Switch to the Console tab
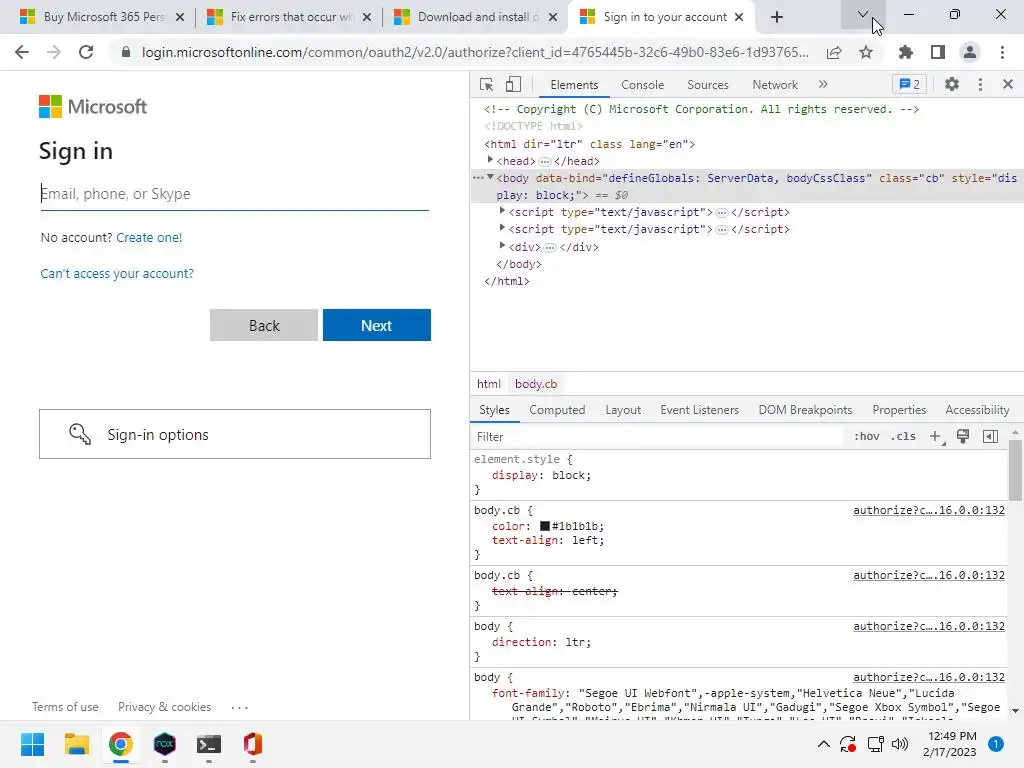Viewport: 1024px width, 768px height. point(643,85)
